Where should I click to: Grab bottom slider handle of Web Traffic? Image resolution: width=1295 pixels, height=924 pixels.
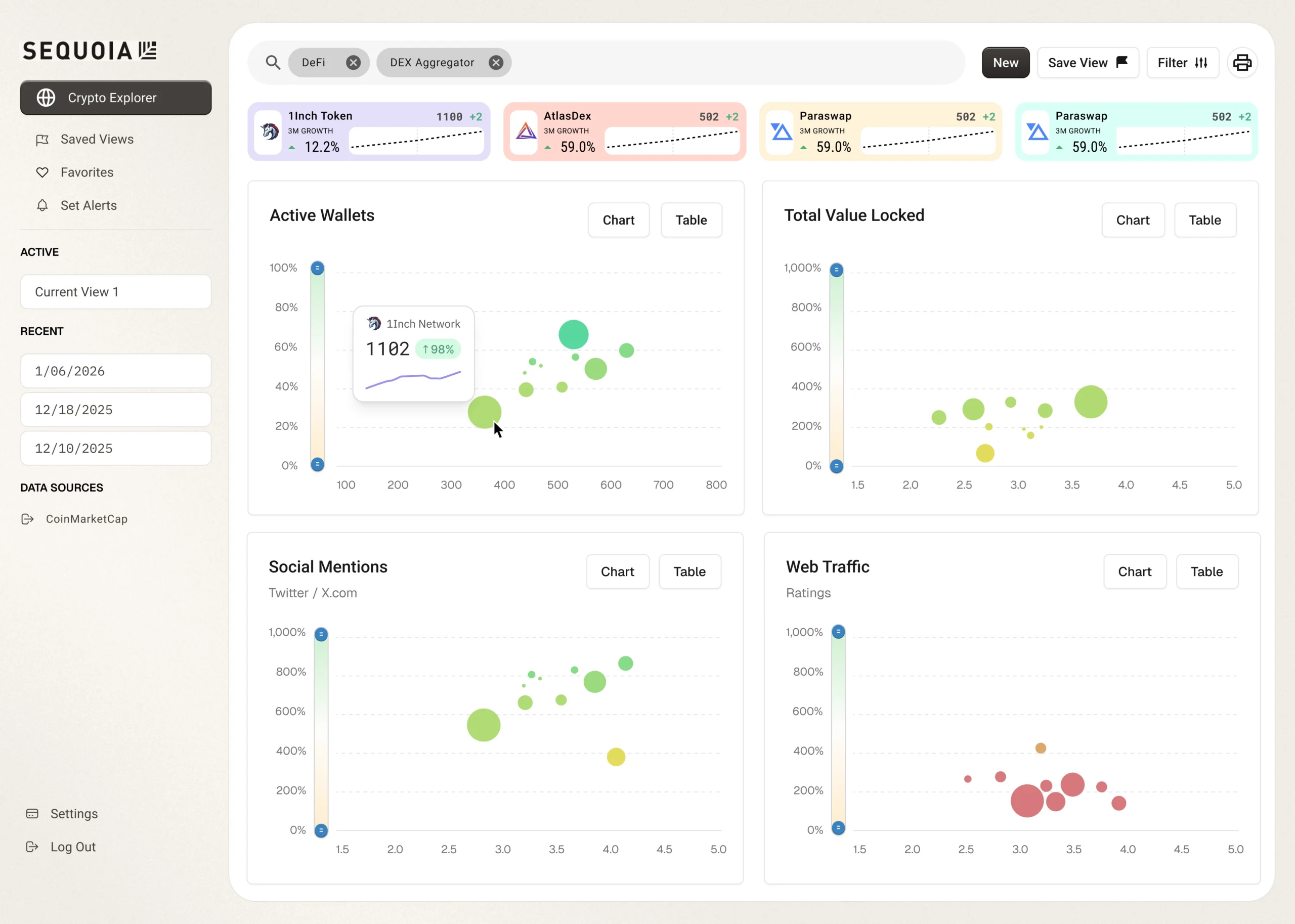[x=838, y=827]
